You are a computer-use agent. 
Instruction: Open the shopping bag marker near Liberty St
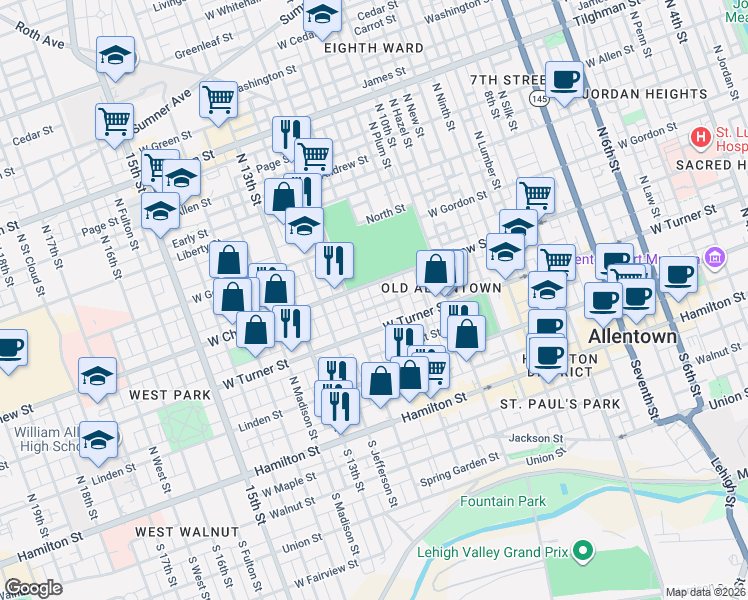(x=229, y=260)
